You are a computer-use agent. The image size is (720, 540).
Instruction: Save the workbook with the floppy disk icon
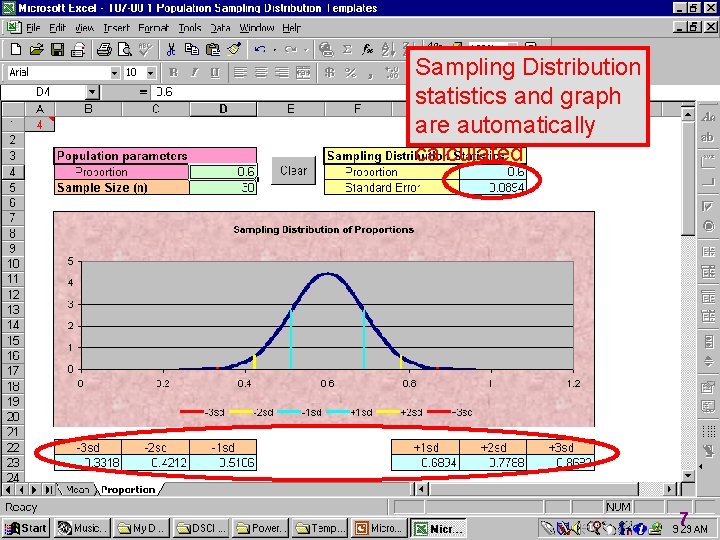pyautogui.click(x=57, y=49)
